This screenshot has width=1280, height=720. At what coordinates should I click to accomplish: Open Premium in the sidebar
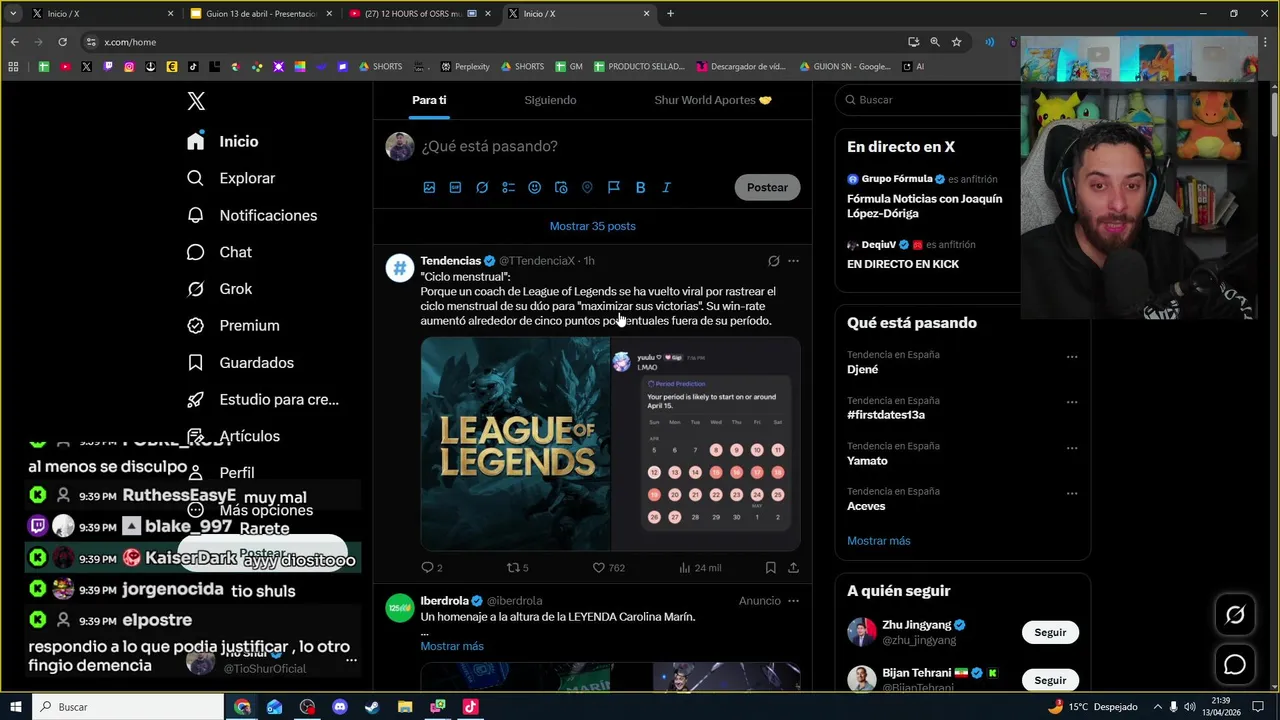[233, 325]
